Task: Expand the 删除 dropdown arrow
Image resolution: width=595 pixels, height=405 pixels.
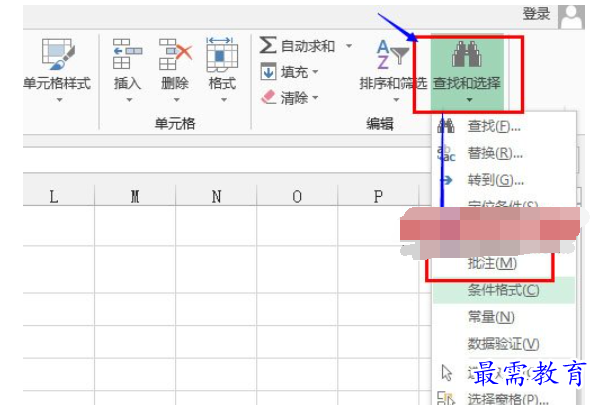Action: click(176, 100)
